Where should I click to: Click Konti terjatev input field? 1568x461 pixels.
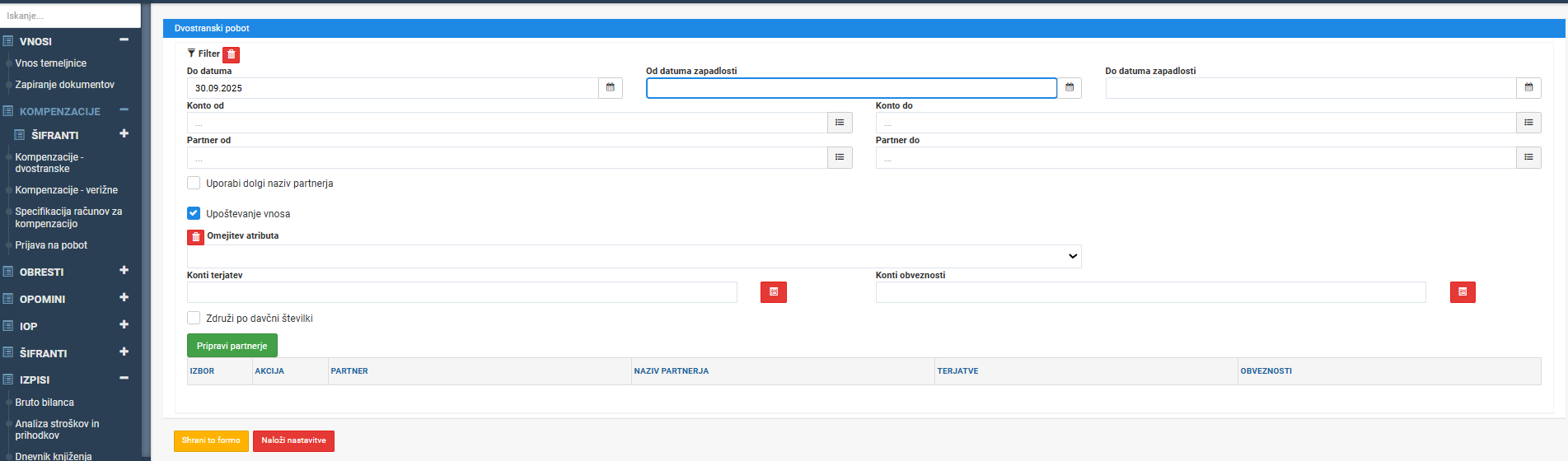[462, 292]
